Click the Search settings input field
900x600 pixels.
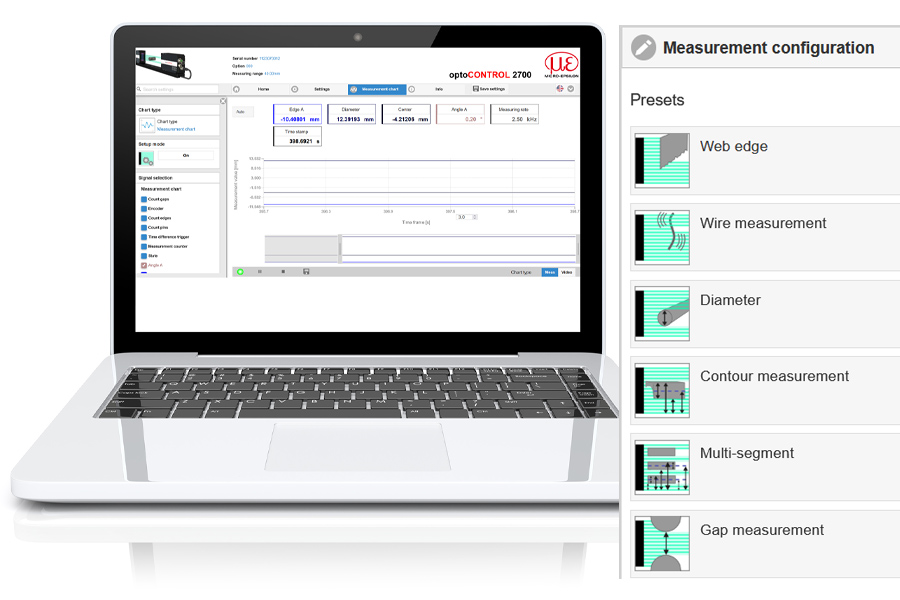(178, 89)
